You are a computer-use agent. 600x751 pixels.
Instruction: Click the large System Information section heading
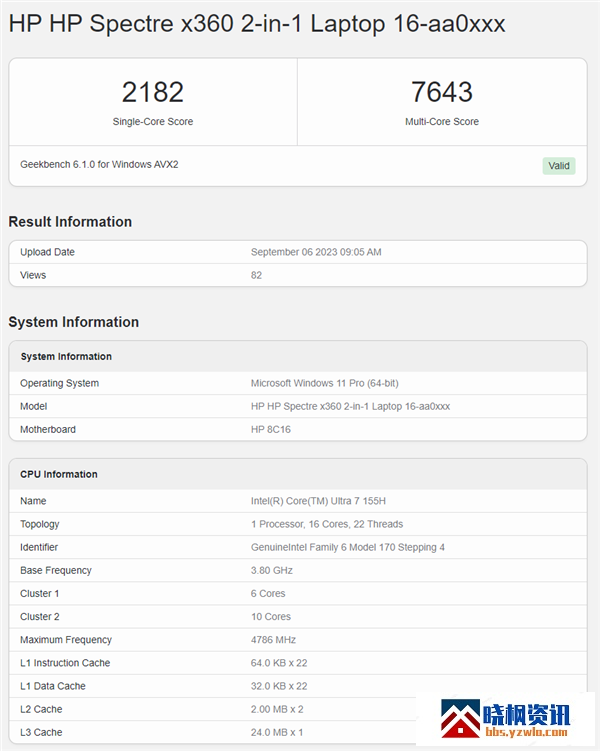coord(74,322)
